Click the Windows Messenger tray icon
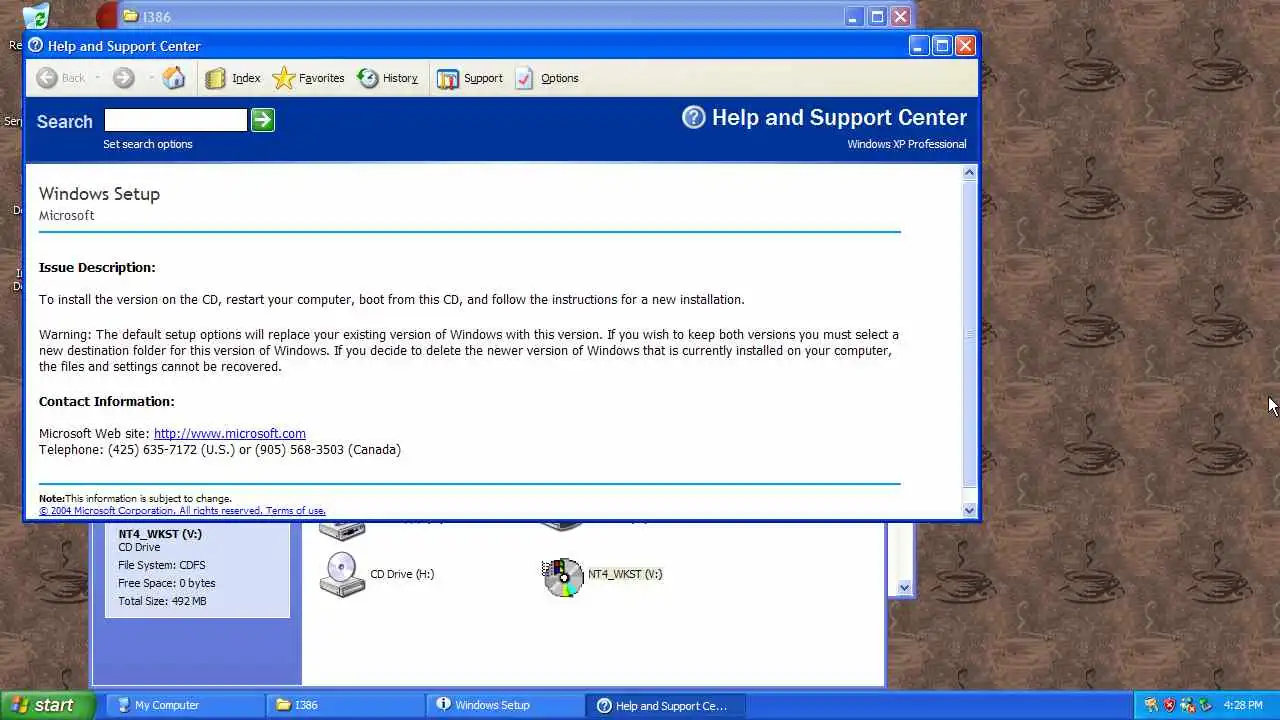Screen dimensions: 1280x720 point(1188,705)
